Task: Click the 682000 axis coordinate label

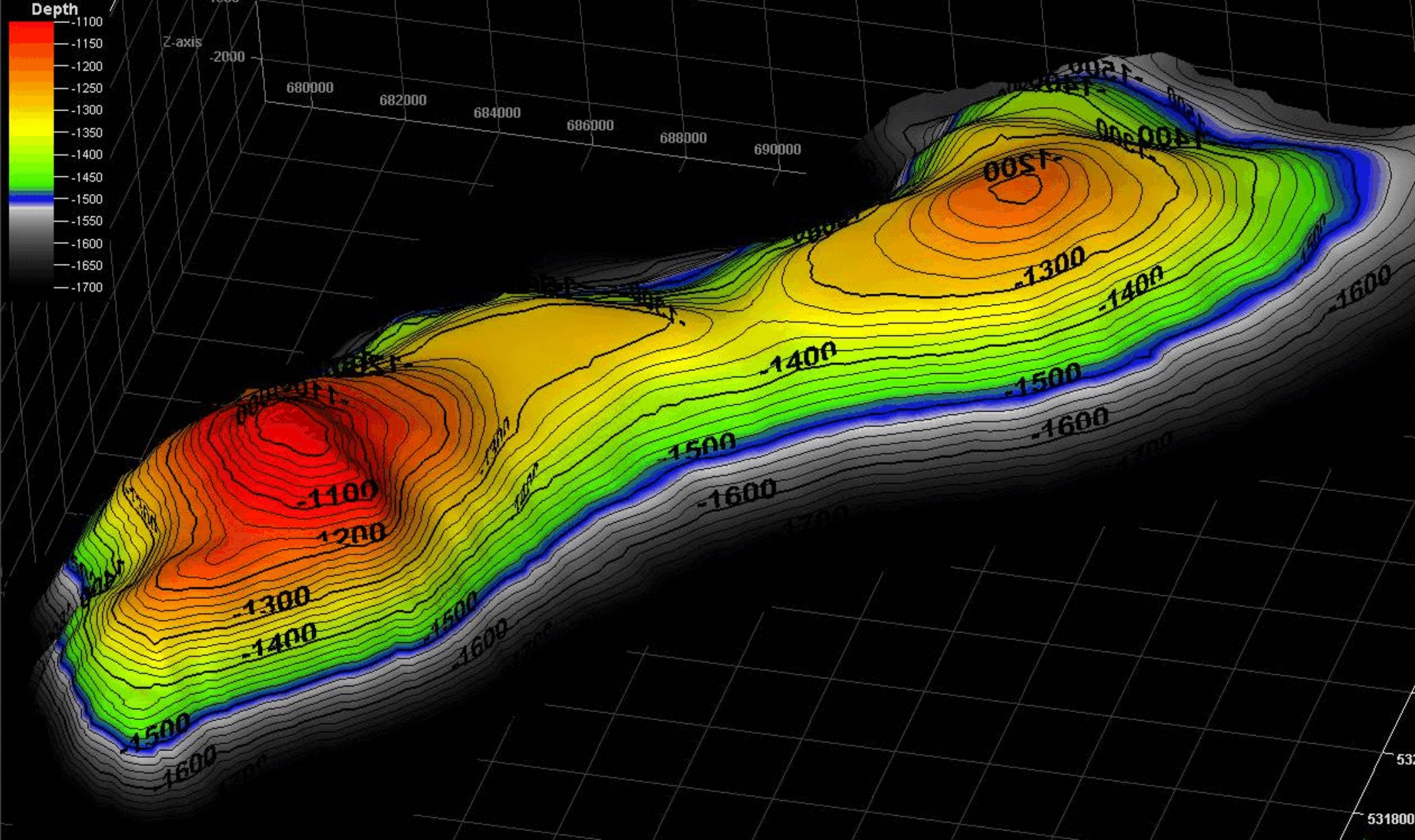Action: (x=403, y=100)
